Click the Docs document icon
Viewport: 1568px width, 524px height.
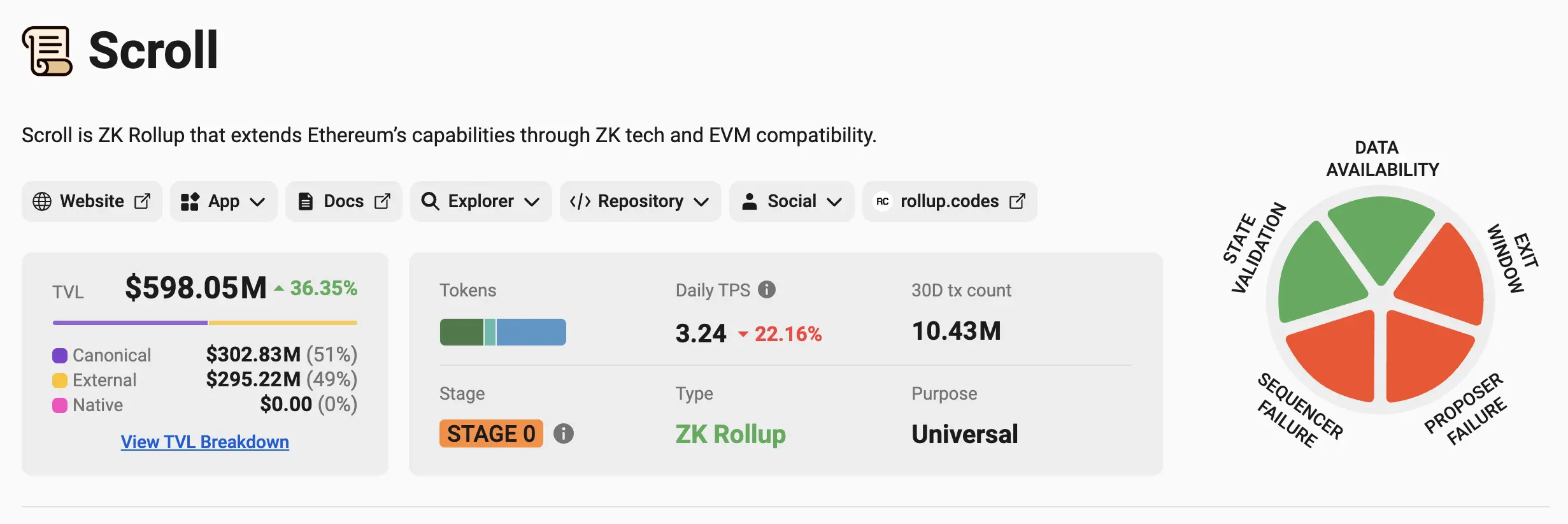(306, 201)
